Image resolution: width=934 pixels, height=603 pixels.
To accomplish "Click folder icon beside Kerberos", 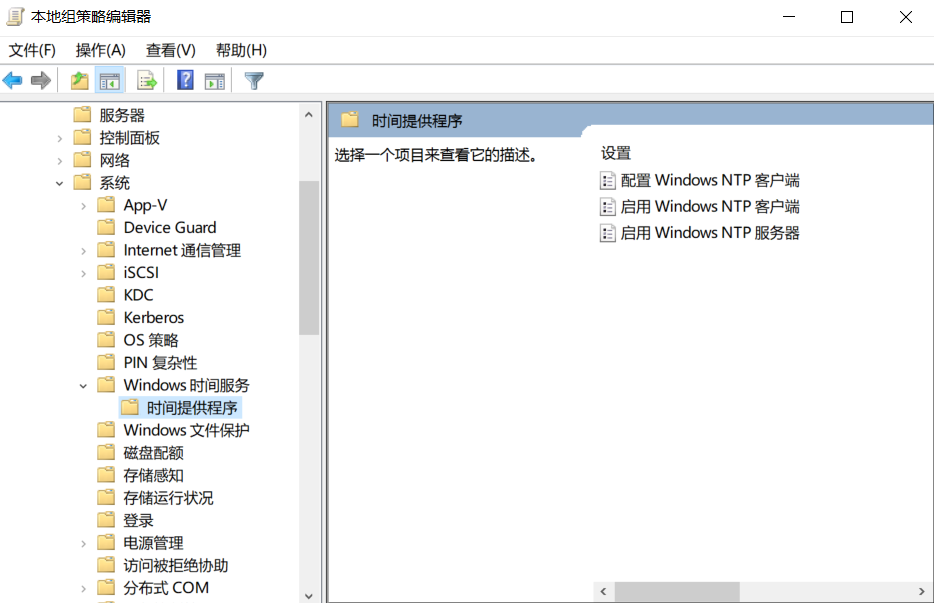I will click(106, 318).
